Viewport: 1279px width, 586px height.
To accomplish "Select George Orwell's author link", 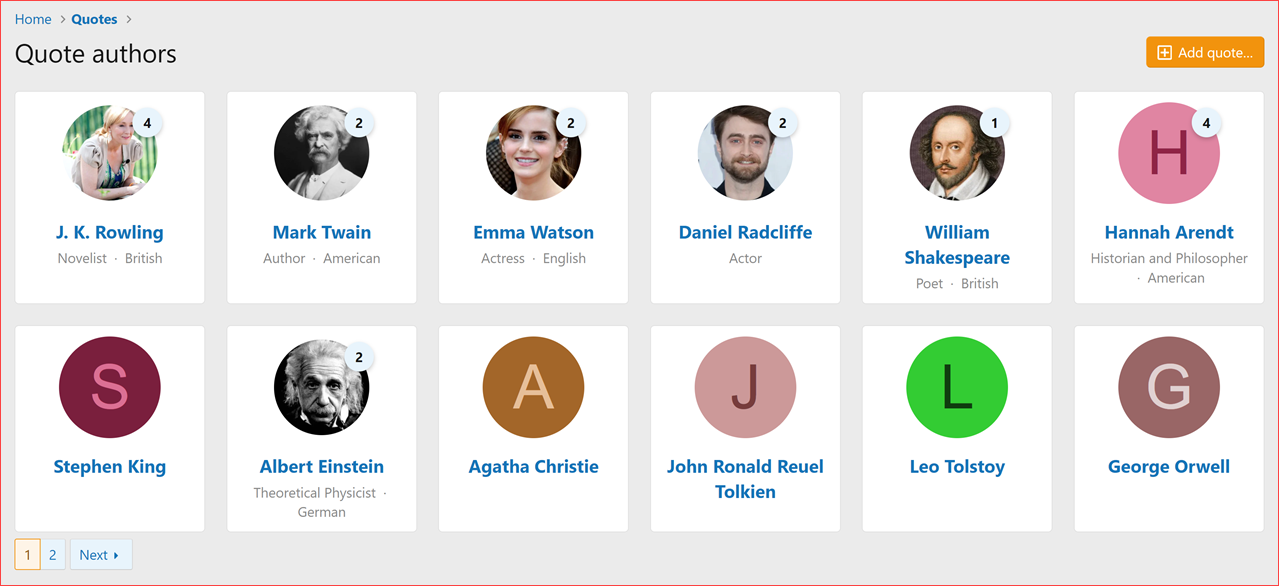I will (1168, 466).
